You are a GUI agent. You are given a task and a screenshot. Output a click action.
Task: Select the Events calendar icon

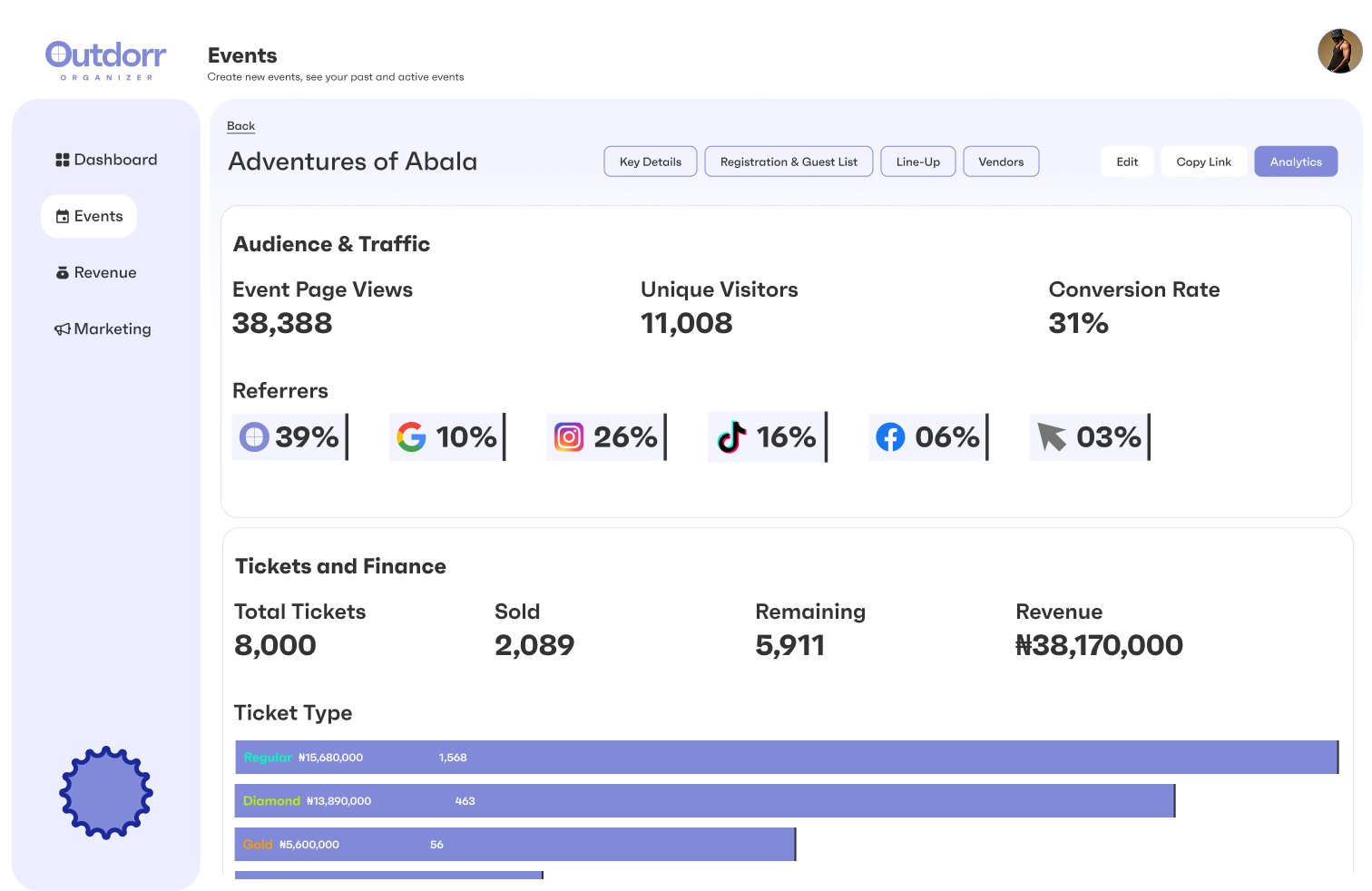(62, 216)
